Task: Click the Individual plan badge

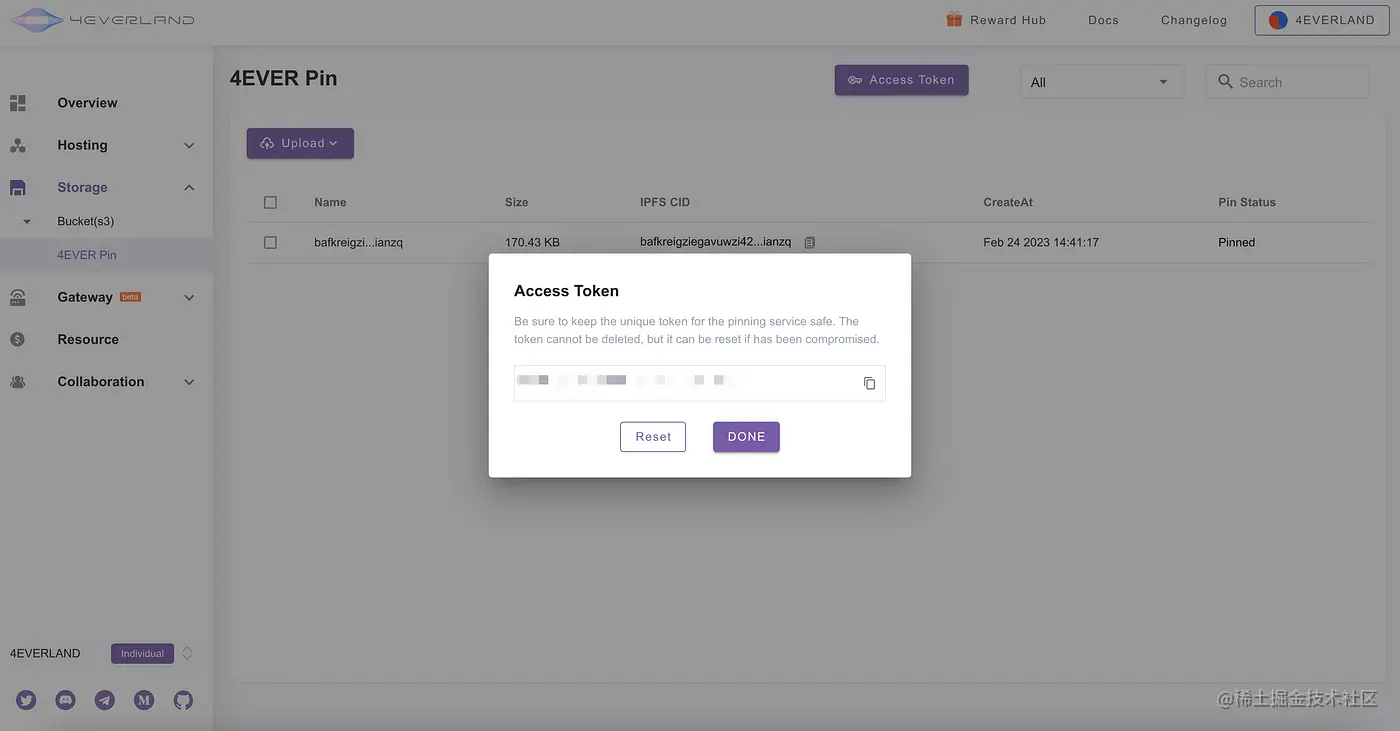Action: [142, 654]
